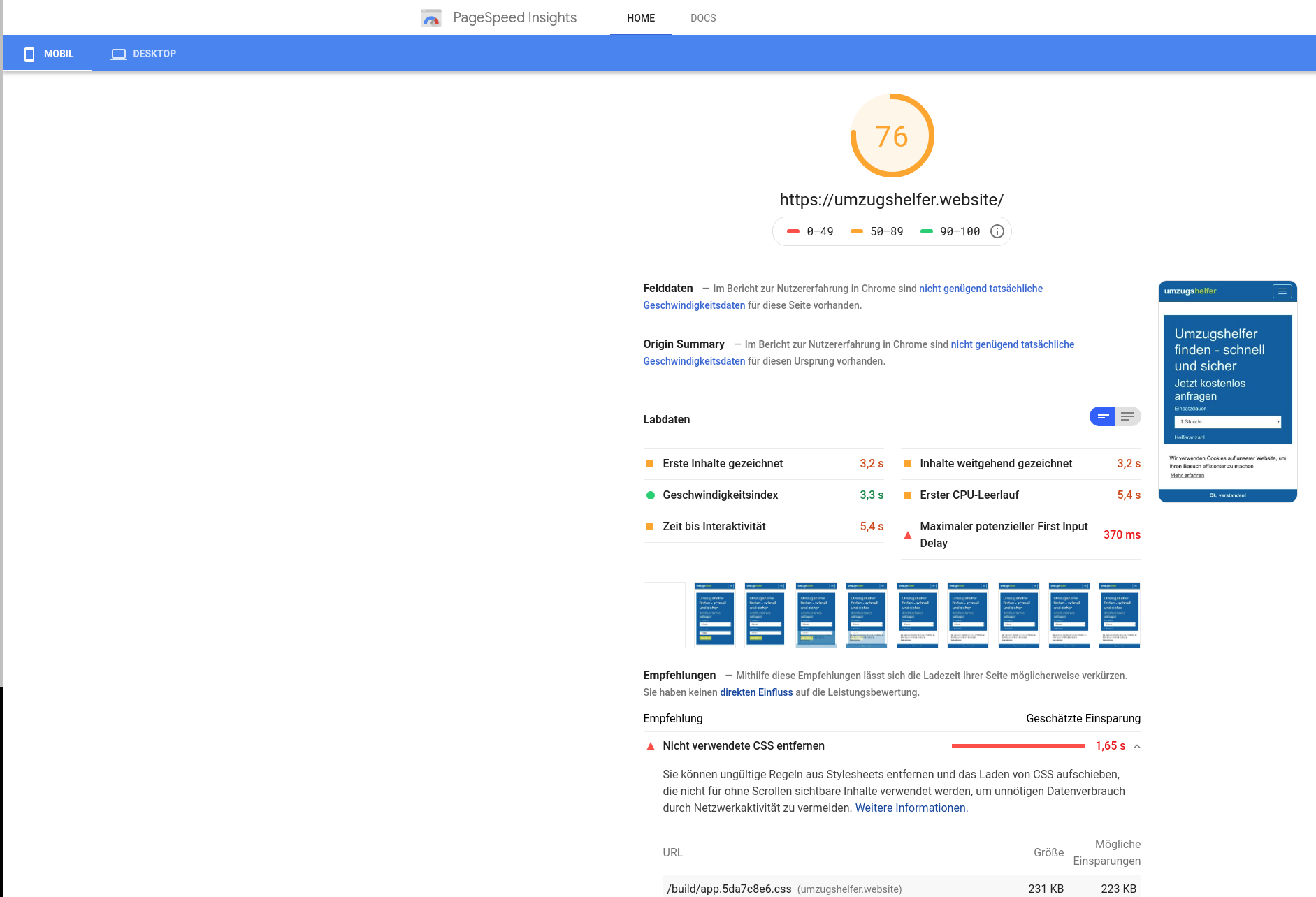
Task: Click the PageSpeed Insights logo icon
Action: point(431,18)
